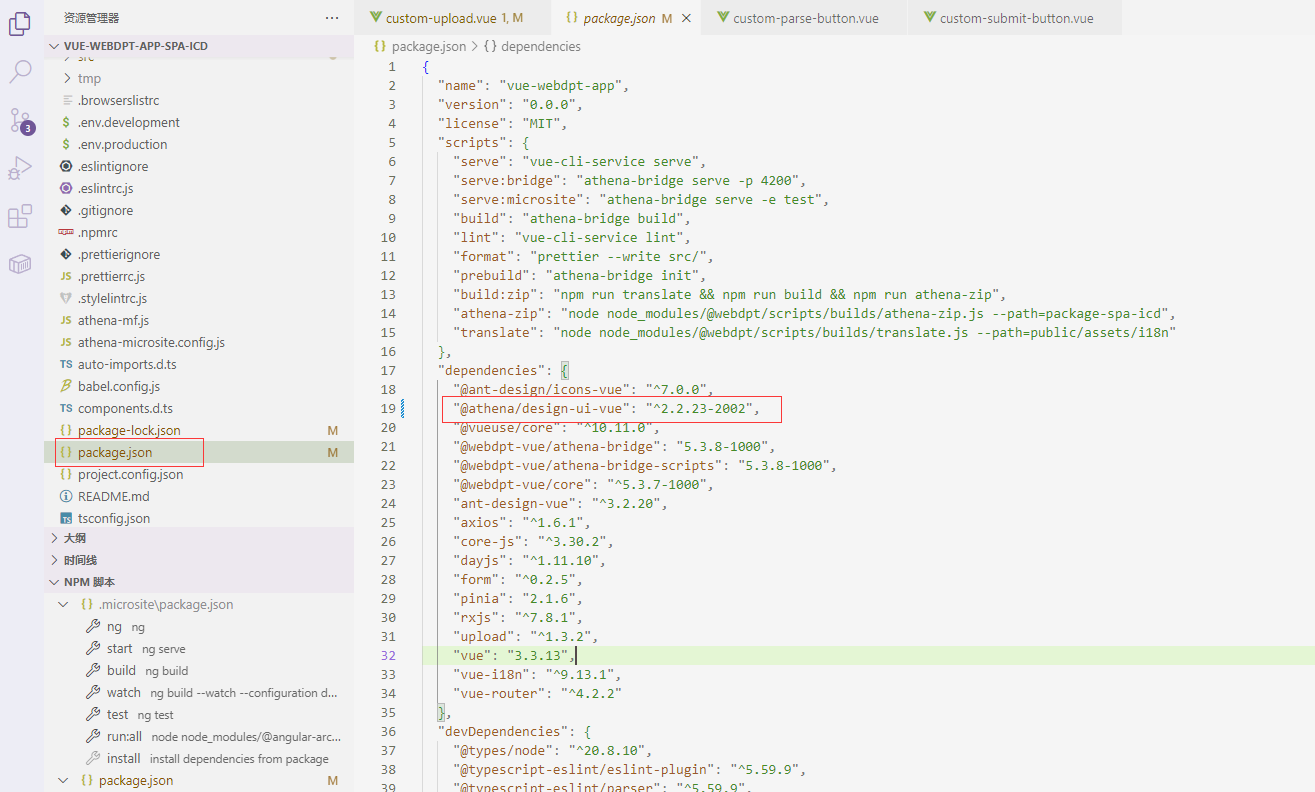Open .prettierignore file
The height and width of the screenshot is (792, 1315).
[118, 255]
